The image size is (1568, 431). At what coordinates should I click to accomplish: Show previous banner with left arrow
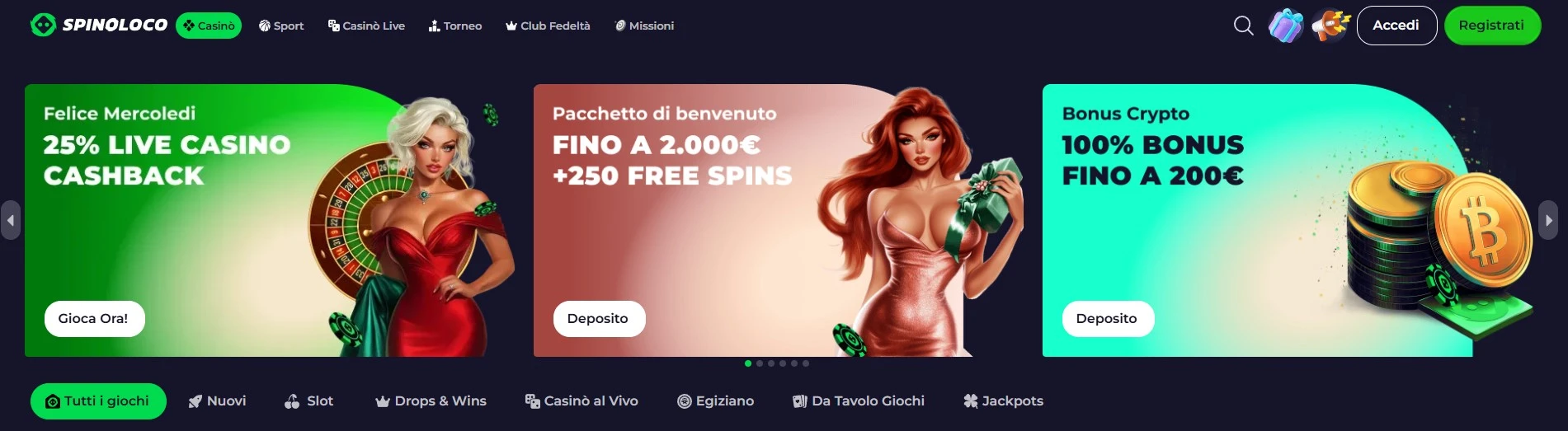coord(11,220)
